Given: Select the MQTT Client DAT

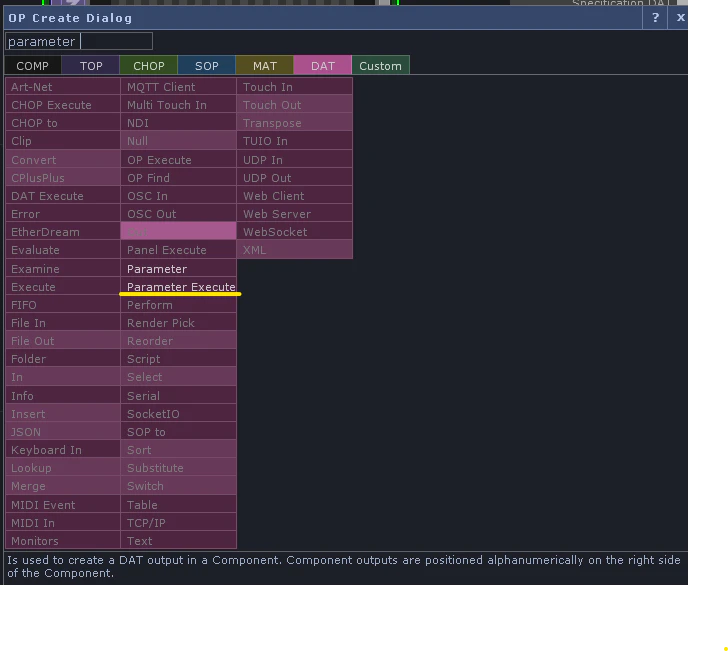Looking at the screenshot, I should tap(178, 87).
